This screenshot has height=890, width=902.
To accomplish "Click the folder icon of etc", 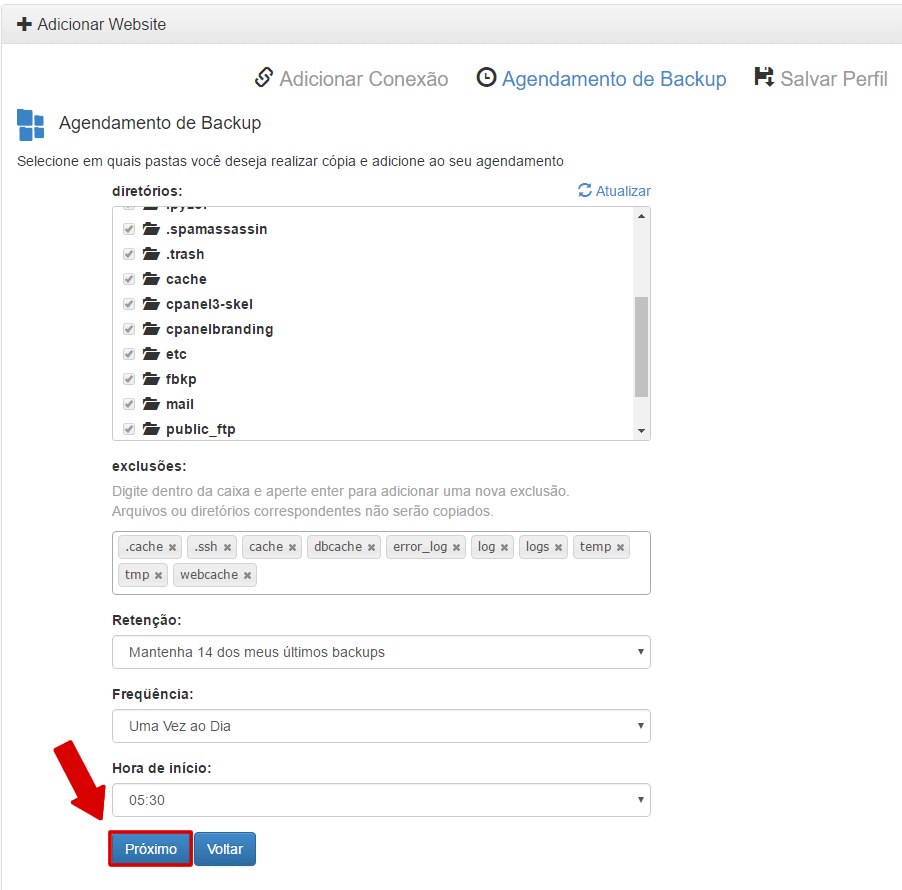I will click(x=151, y=354).
